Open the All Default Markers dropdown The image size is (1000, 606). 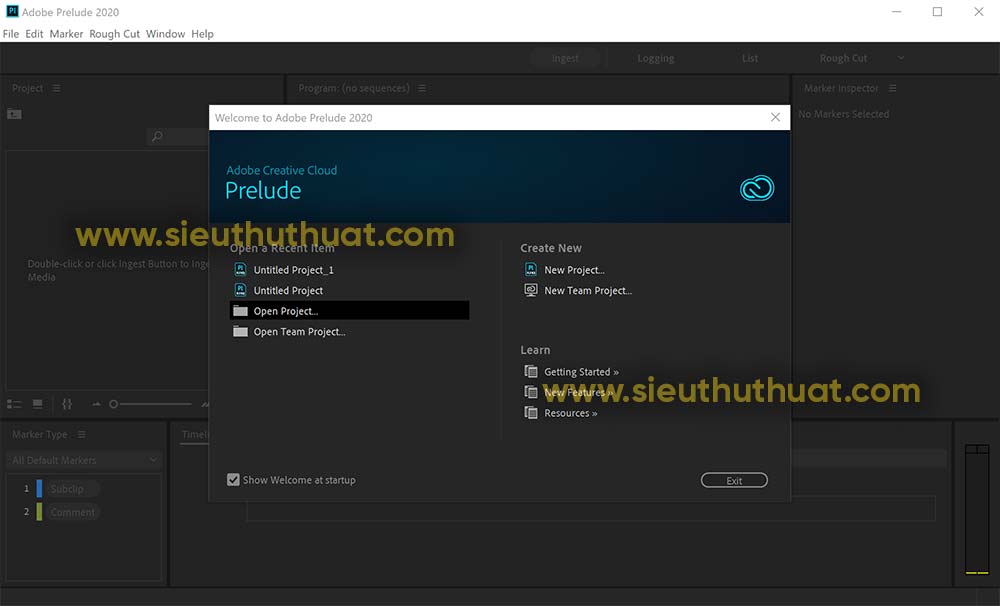coord(84,460)
